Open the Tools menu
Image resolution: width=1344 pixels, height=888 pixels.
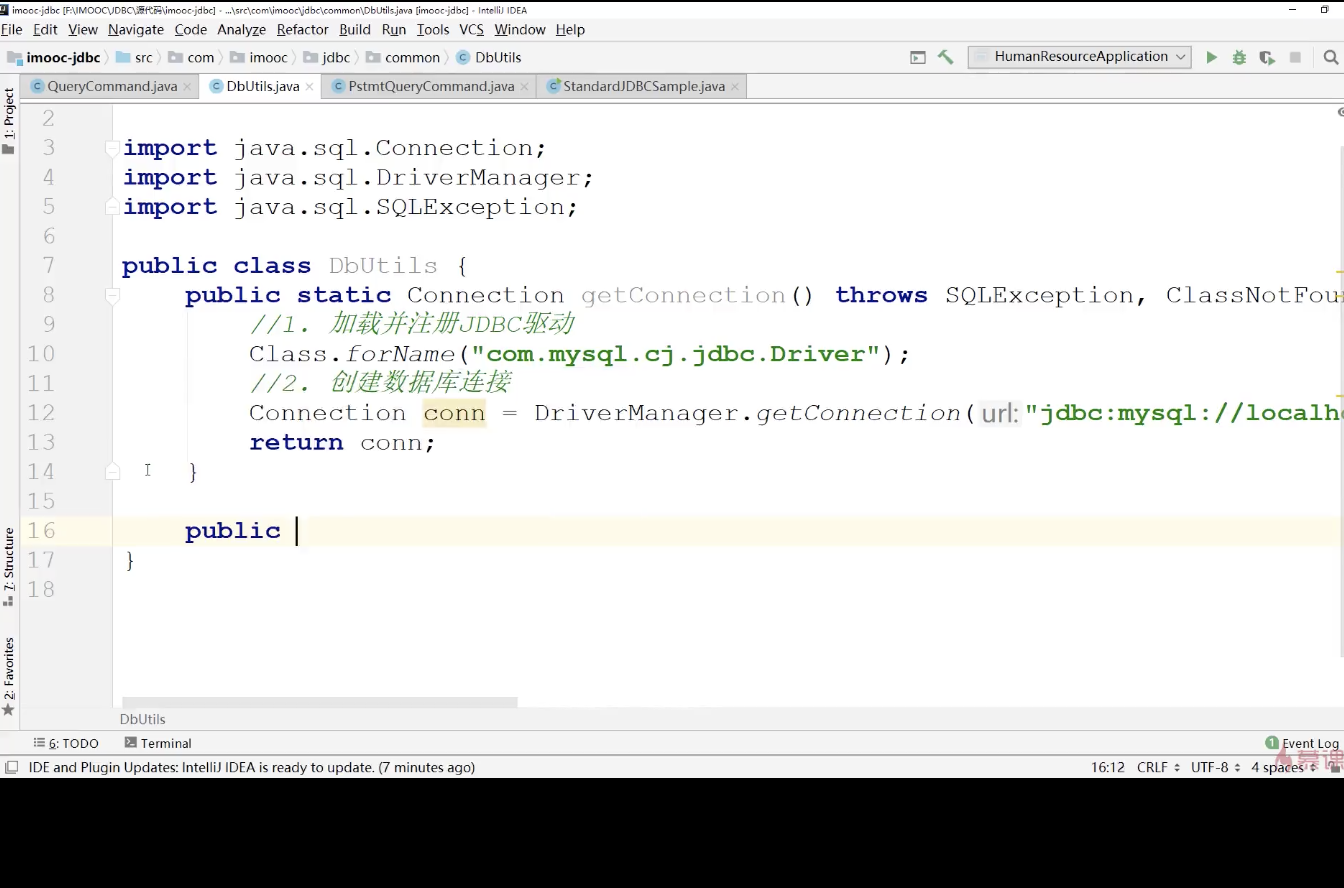point(433,30)
